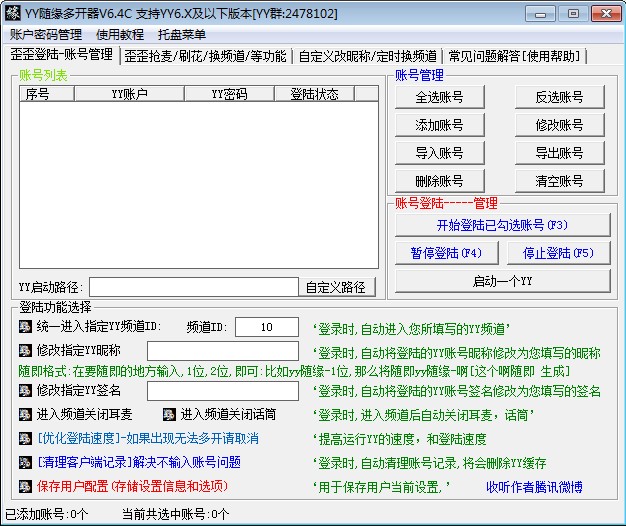Screen dimensions: 626x526
Task: Switch to the 自定义改昵称/定时换频道 tab
Action: (368, 56)
